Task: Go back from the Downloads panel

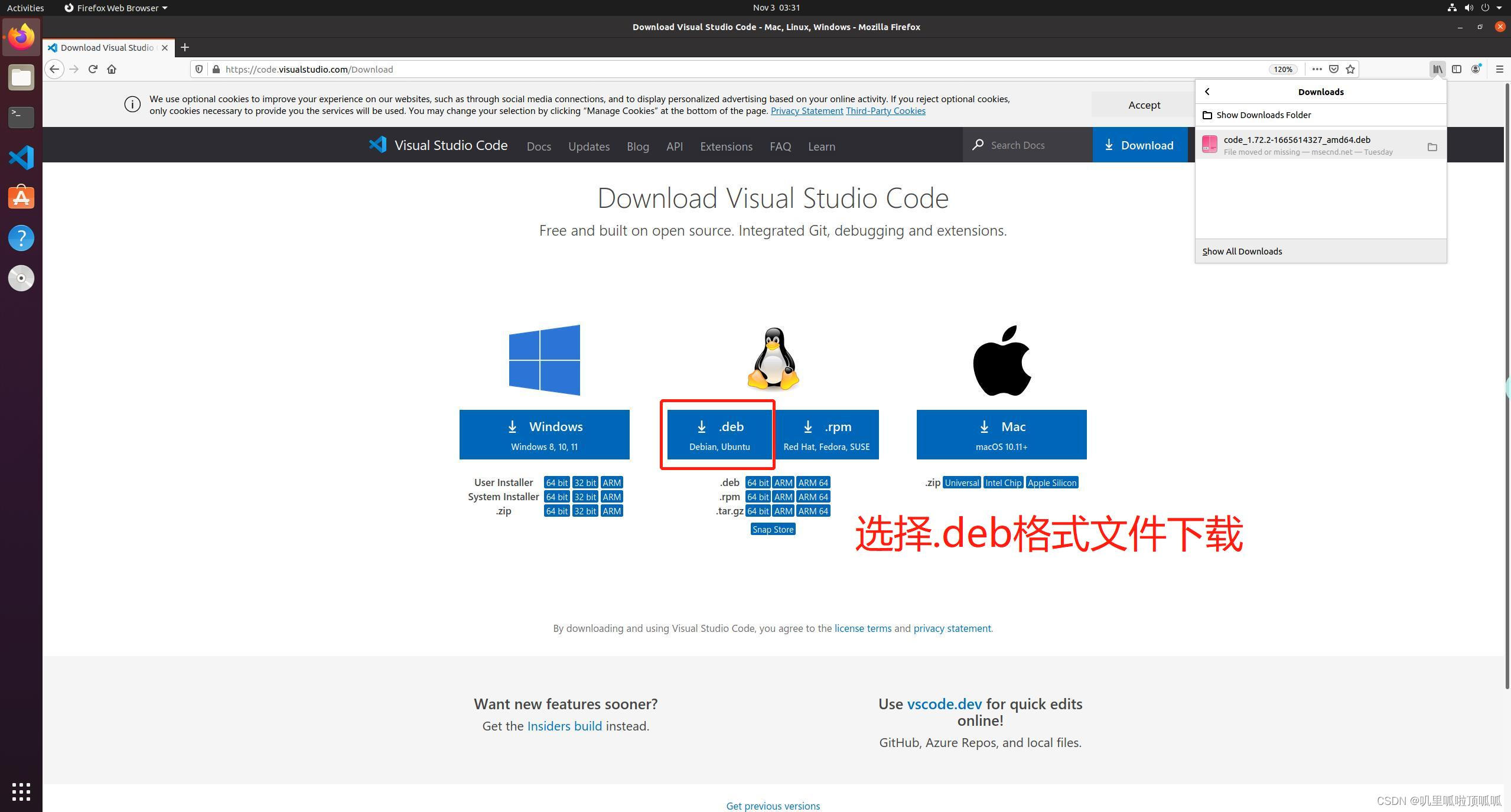Action: (x=1207, y=92)
